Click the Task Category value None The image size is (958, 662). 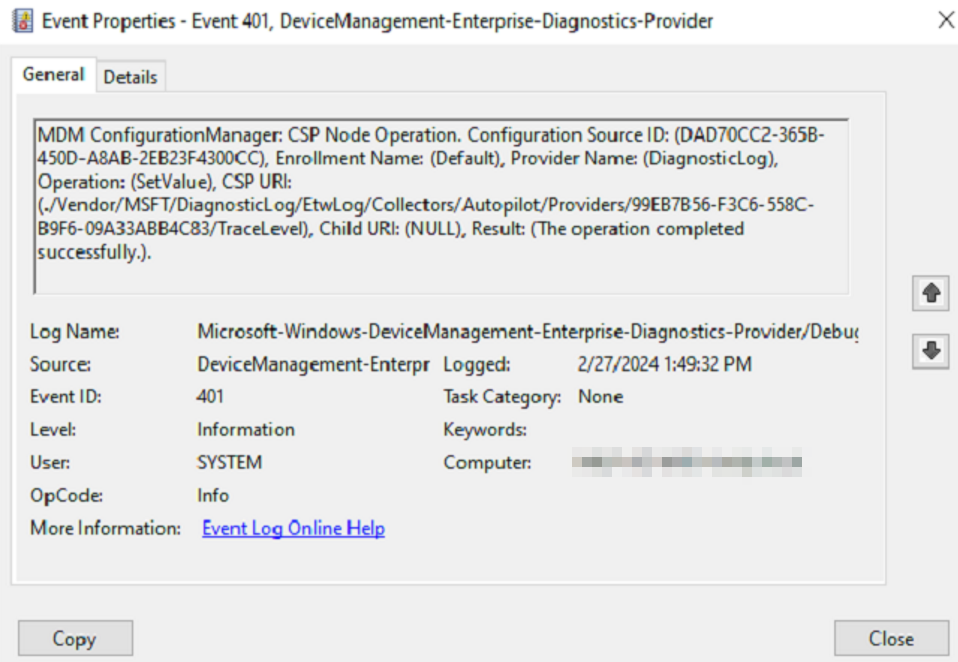pos(600,397)
